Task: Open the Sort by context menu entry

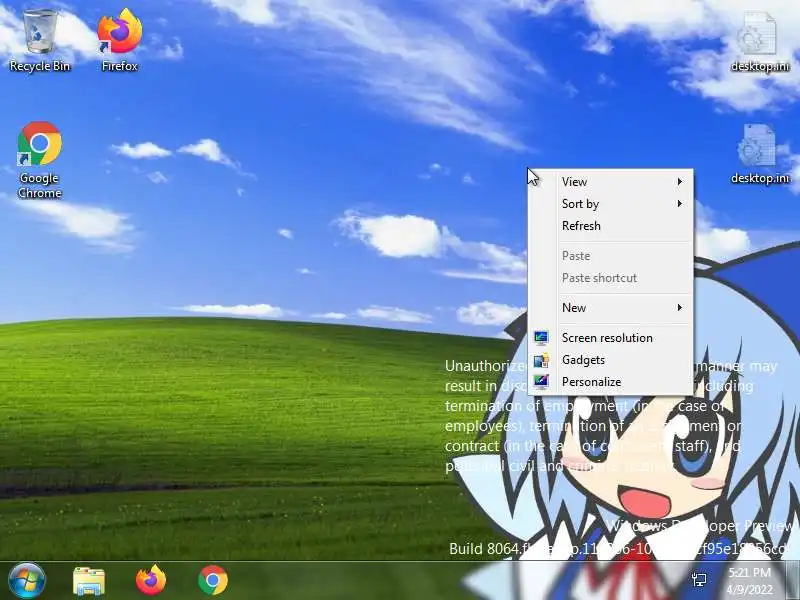Action: 611,204
